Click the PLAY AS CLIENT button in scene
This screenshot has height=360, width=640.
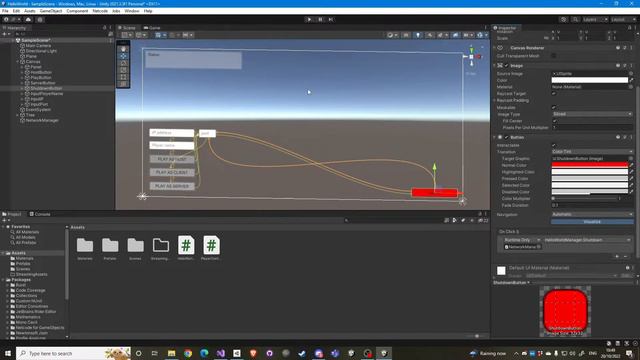(x=172, y=172)
